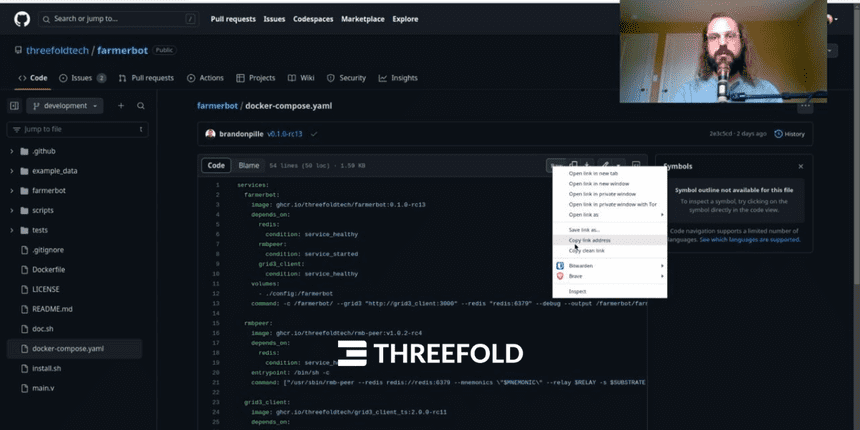Expand the farmerbot folder chevron
The image size is (860, 430).
point(12,191)
